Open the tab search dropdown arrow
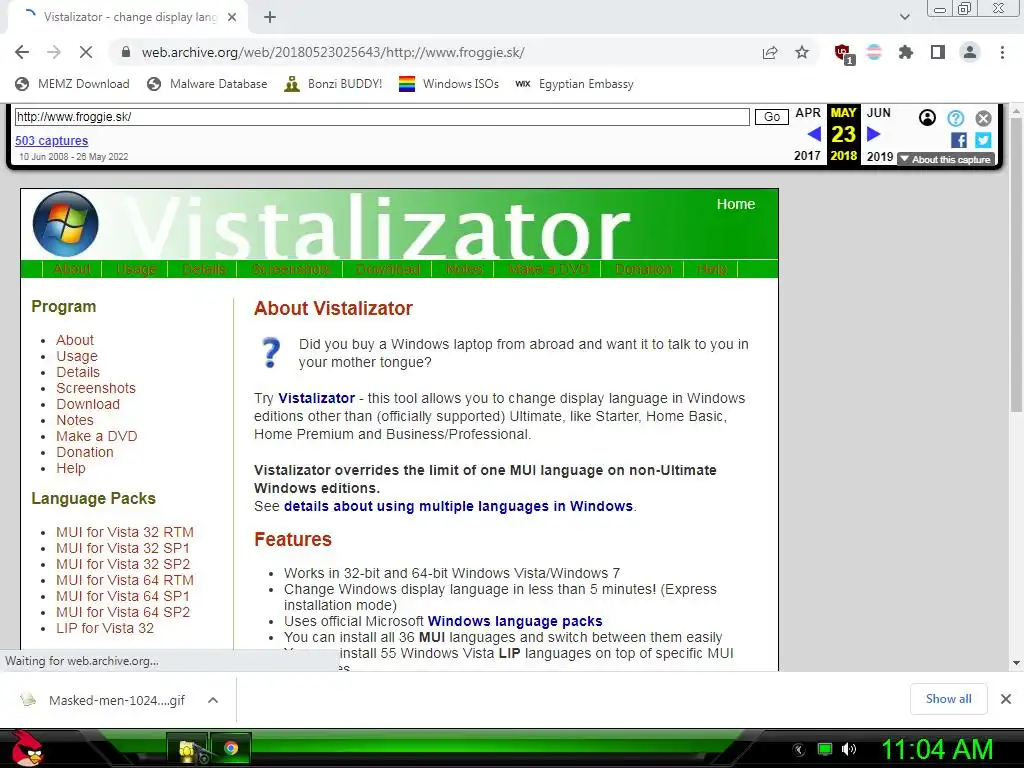Screen dimensions: 1024x768 point(904,17)
